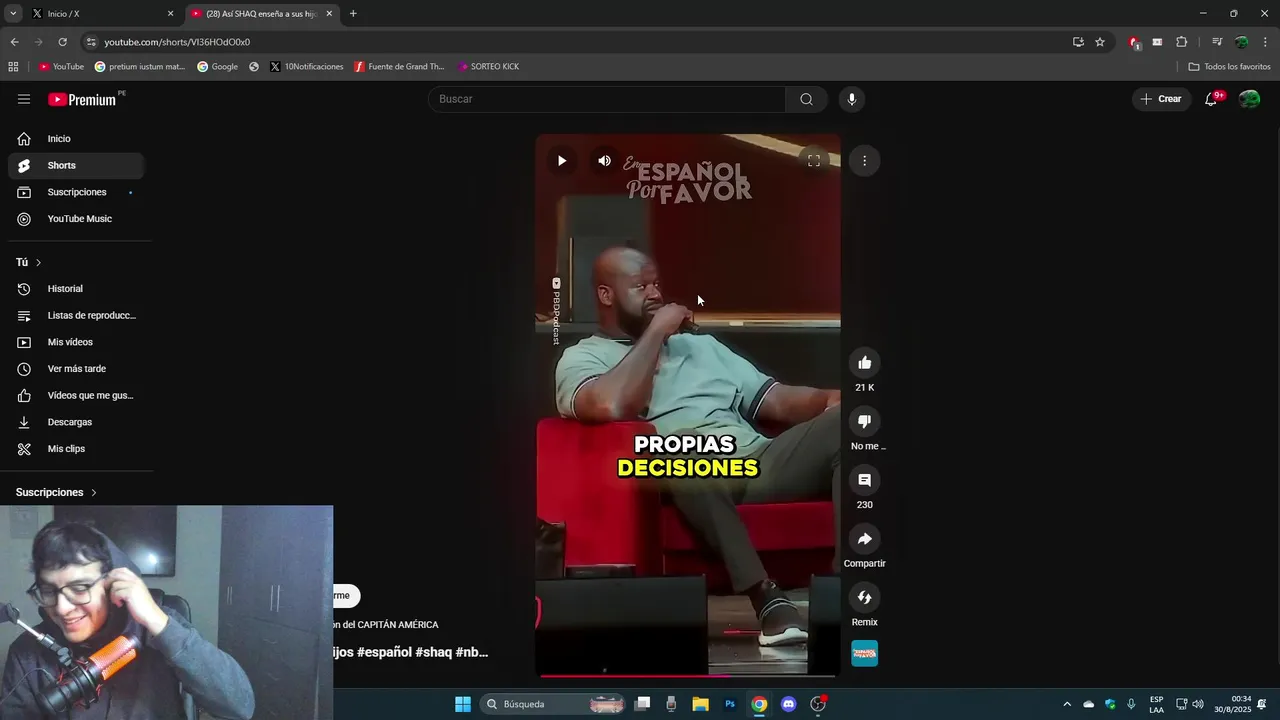Bookmark this page with the star icon
The height and width of the screenshot is (720, 1280).
click(x=1100, y=42)
